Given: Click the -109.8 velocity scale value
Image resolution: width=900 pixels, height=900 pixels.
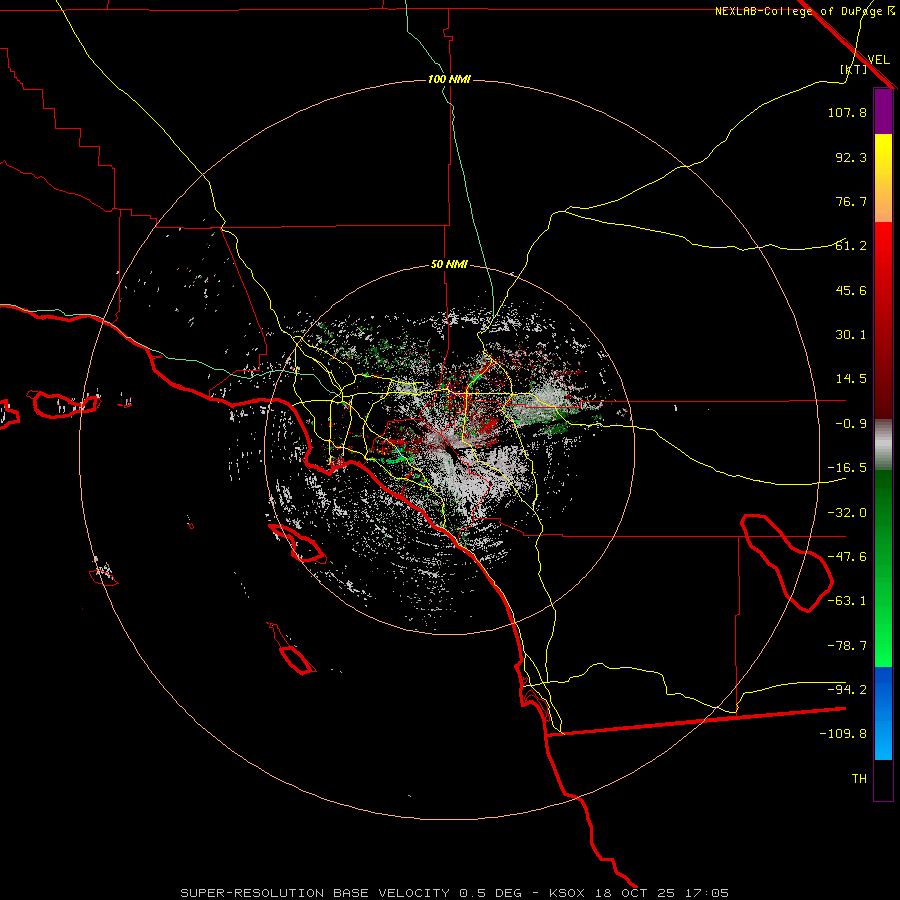Looking at the screenshot, I should 843,734.
